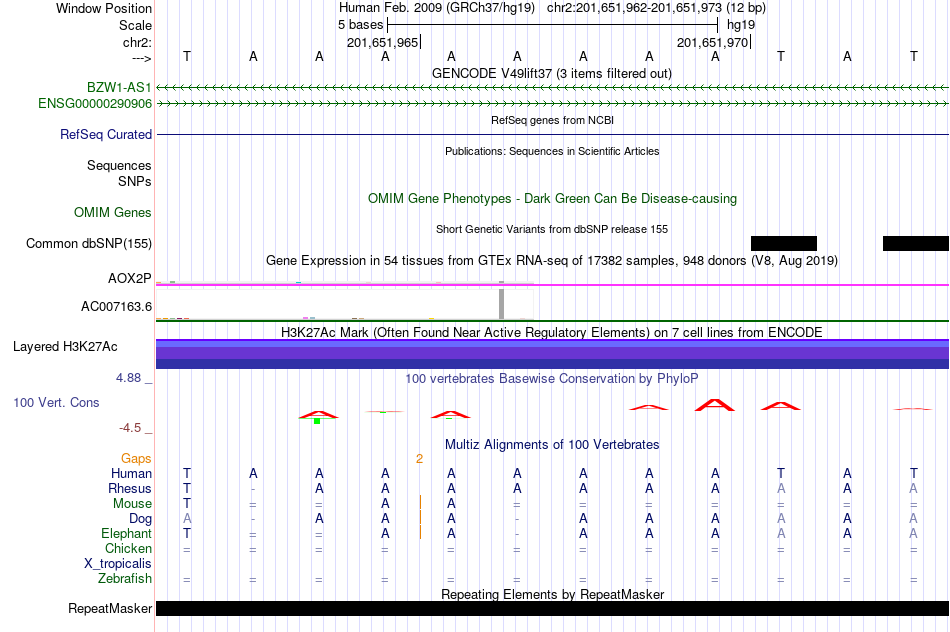Open the Layered H3K27Ac track label

click(x=65, y=347)
